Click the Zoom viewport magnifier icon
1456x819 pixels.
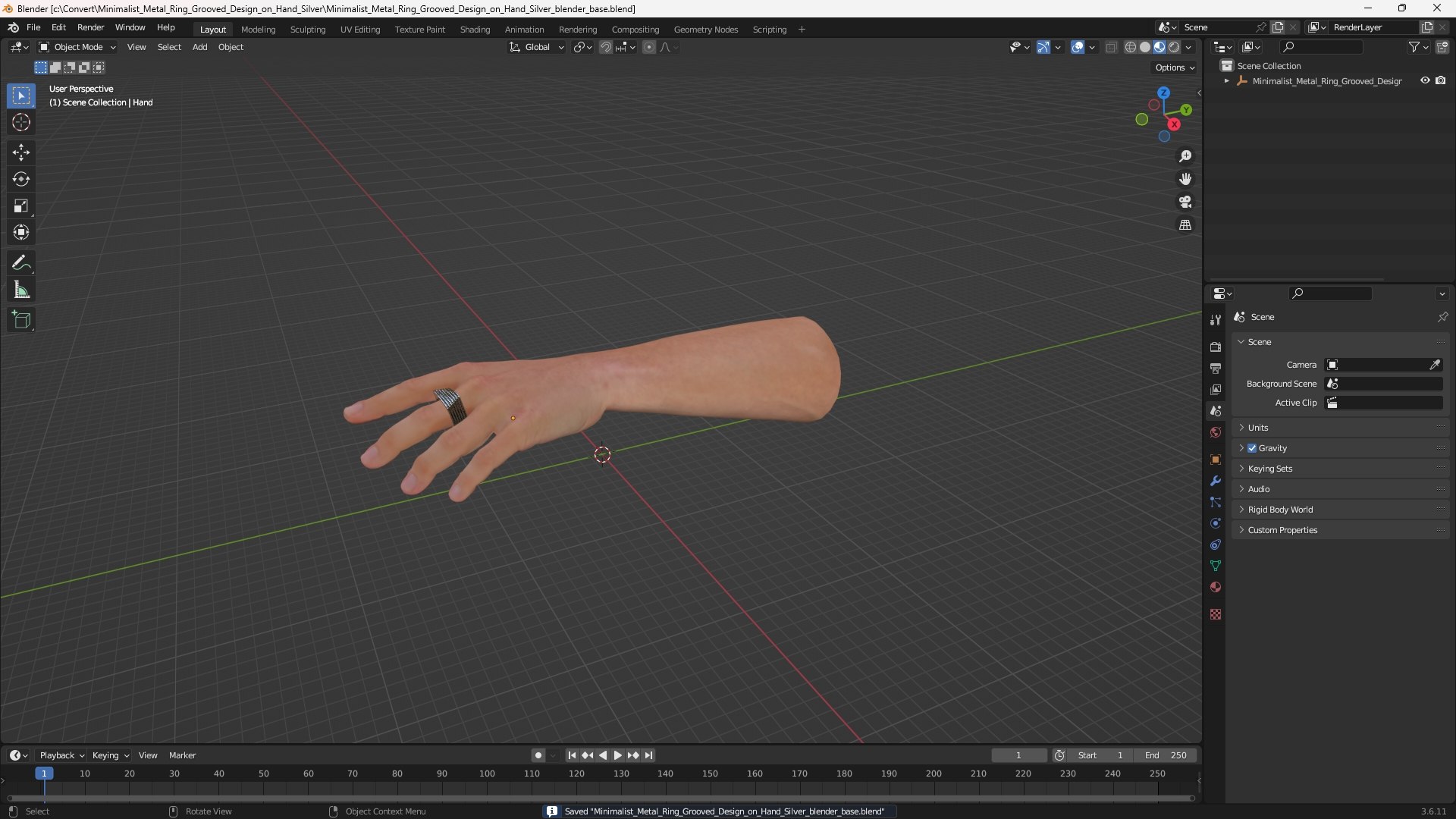pyautogui.click(x=1185, y=156)
